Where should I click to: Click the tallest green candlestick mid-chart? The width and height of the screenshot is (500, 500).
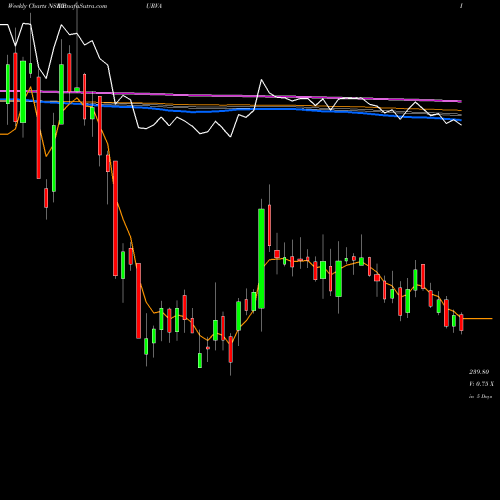pyautogui.click(x=261, y=258)
